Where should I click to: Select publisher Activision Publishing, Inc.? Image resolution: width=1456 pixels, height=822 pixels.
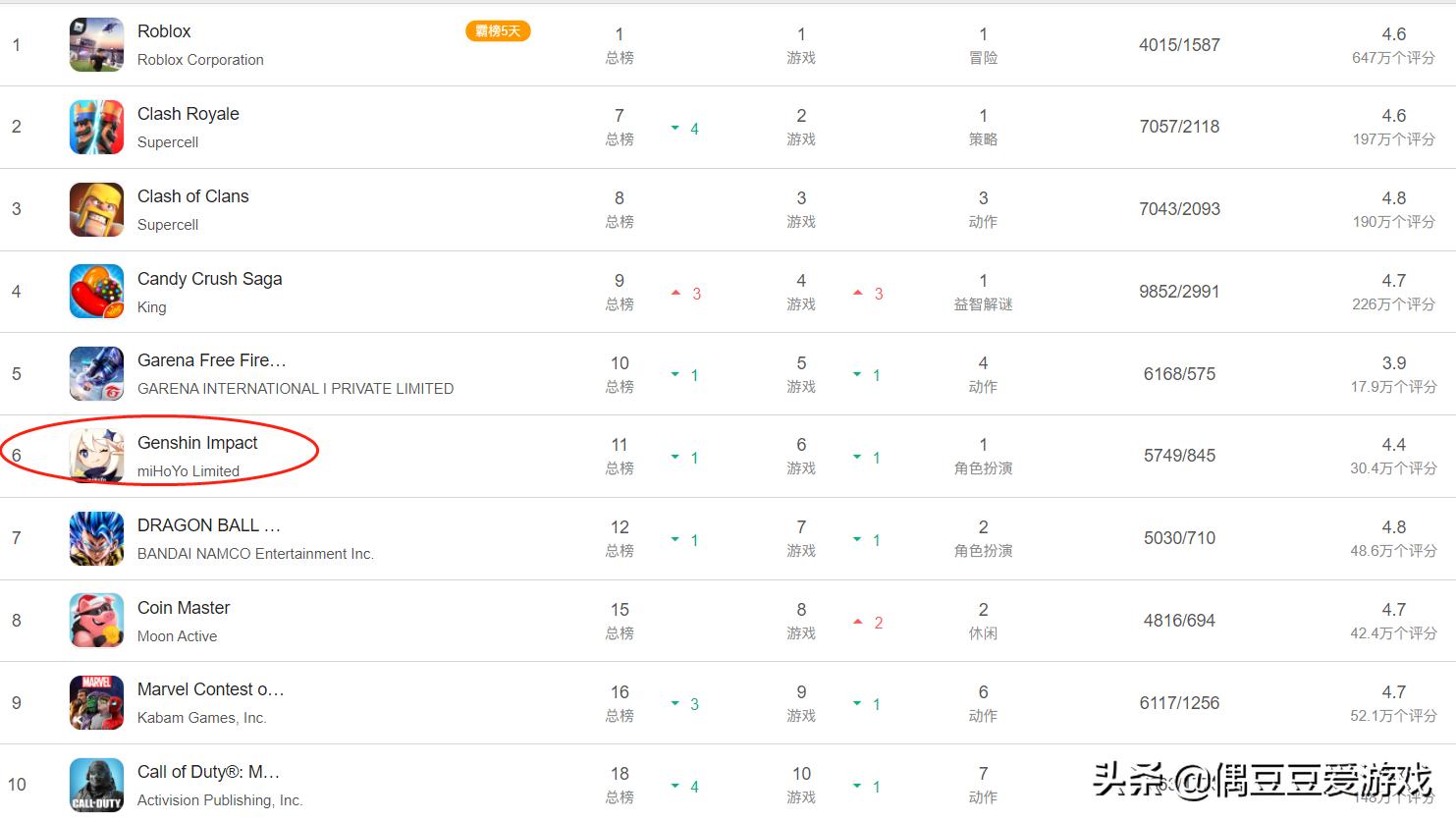tap(220, 800)
